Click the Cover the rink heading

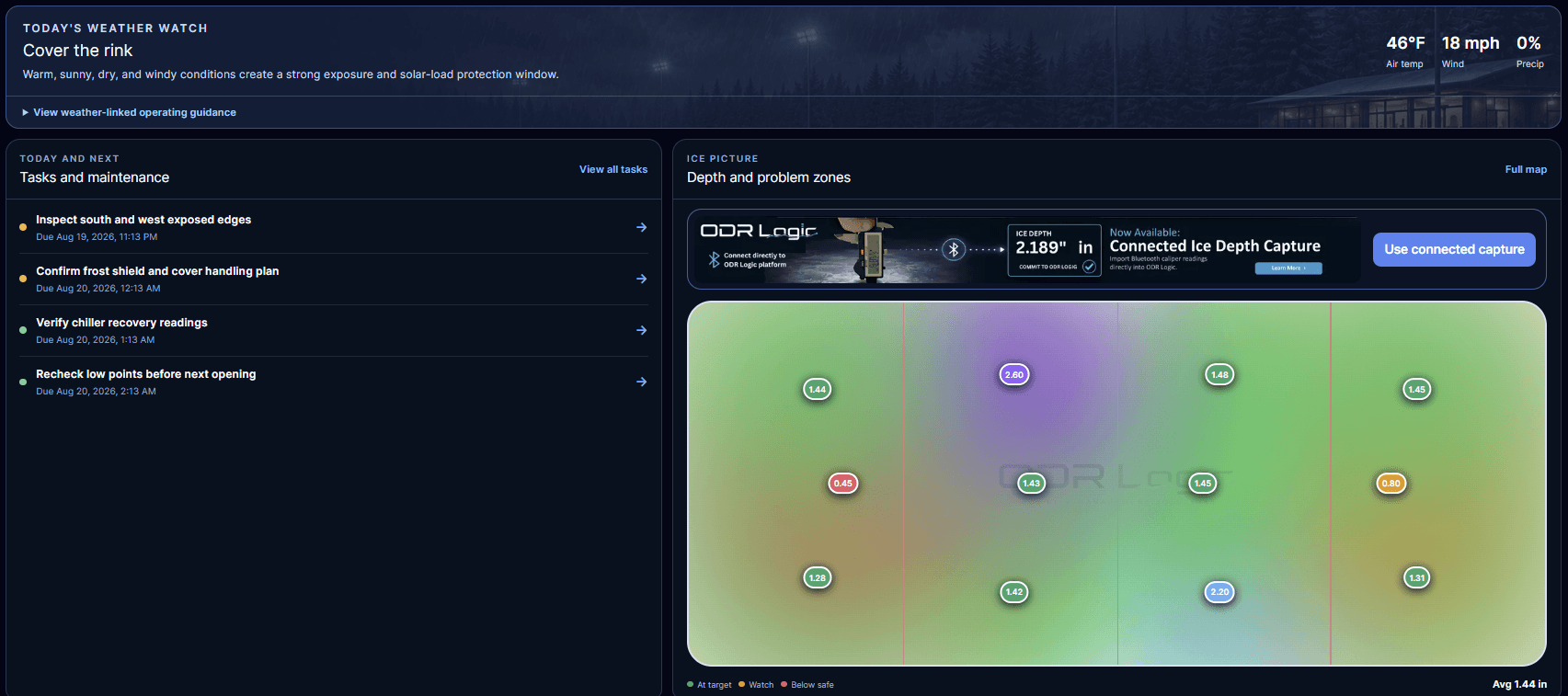tap(77, 51)
